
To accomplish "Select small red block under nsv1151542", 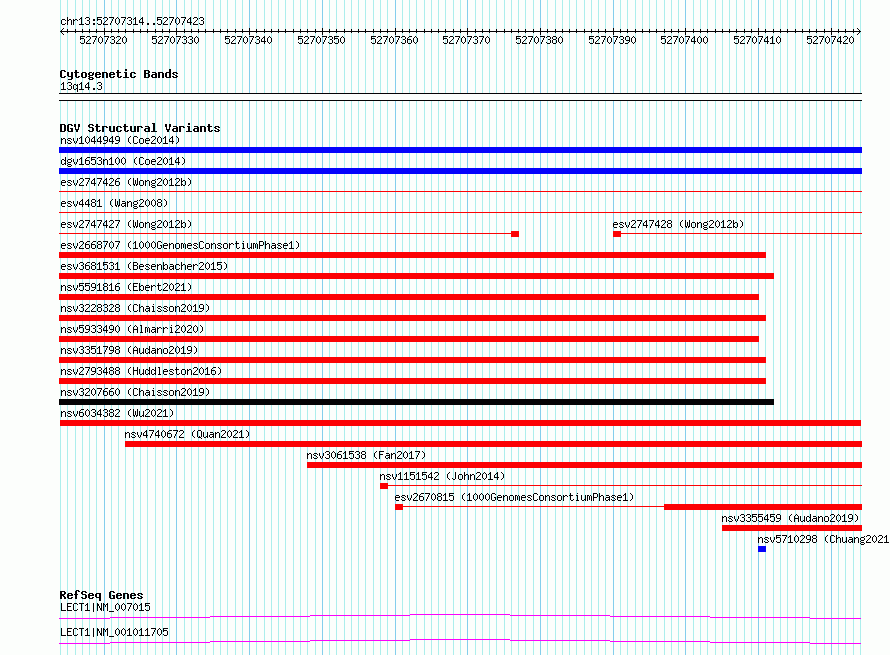I will (384, 486).
